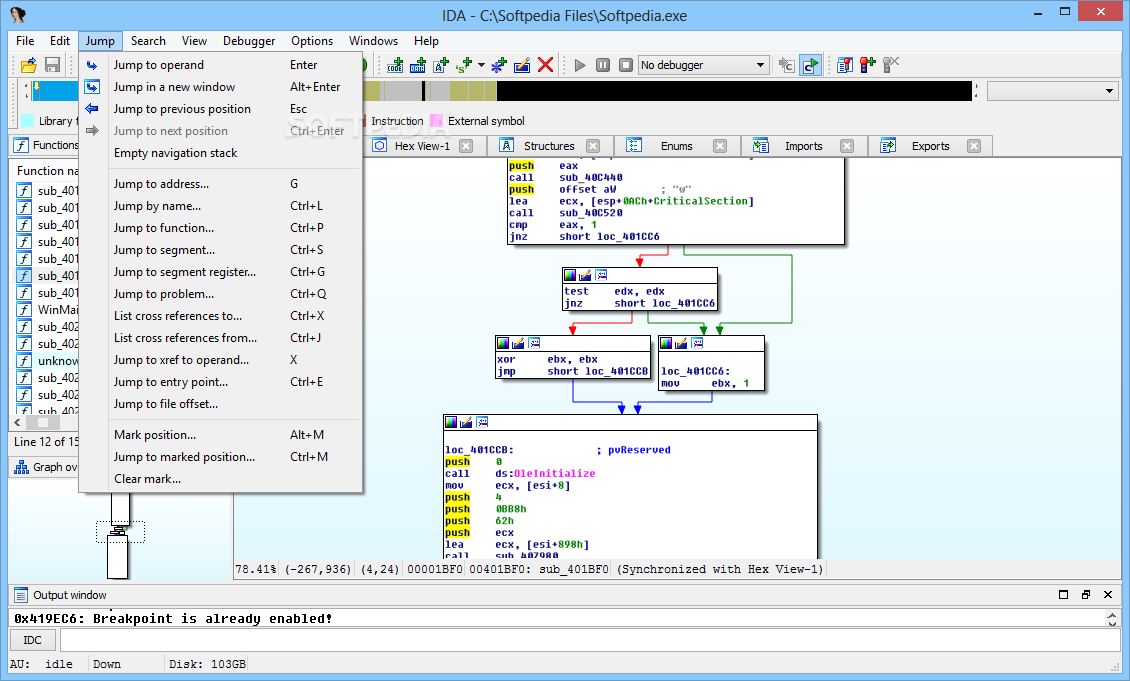Select Jump to problem...
The height and width of the screenshot is (681, 1130).
coord(221,294)
